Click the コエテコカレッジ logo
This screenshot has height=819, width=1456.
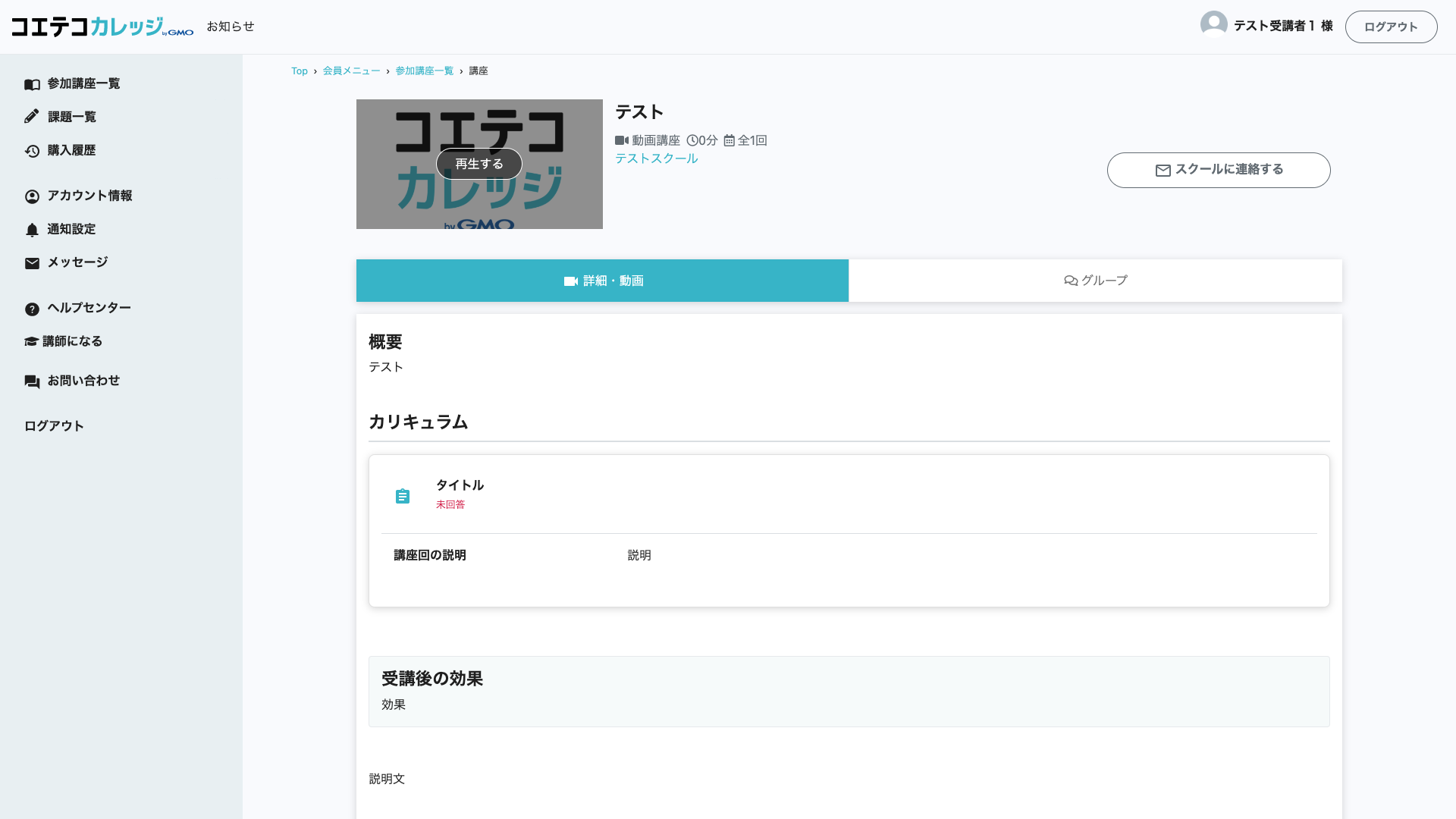pyautogui.click(x=102, y=27)
